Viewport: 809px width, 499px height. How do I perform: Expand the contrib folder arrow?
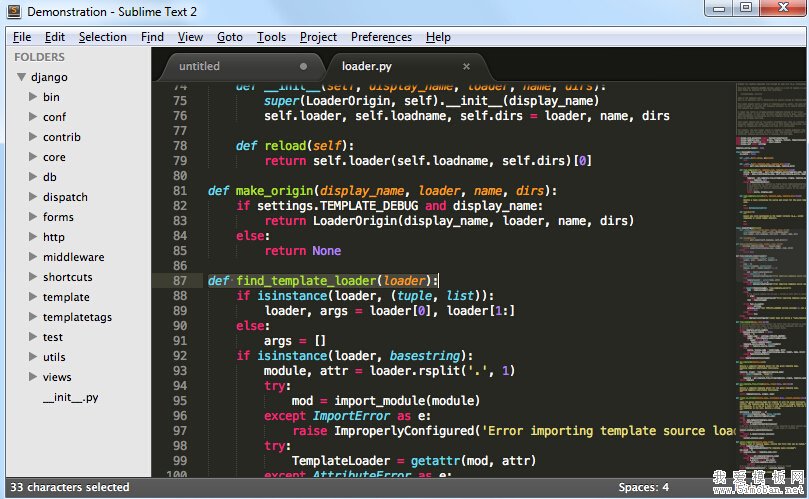coord(33,137)
